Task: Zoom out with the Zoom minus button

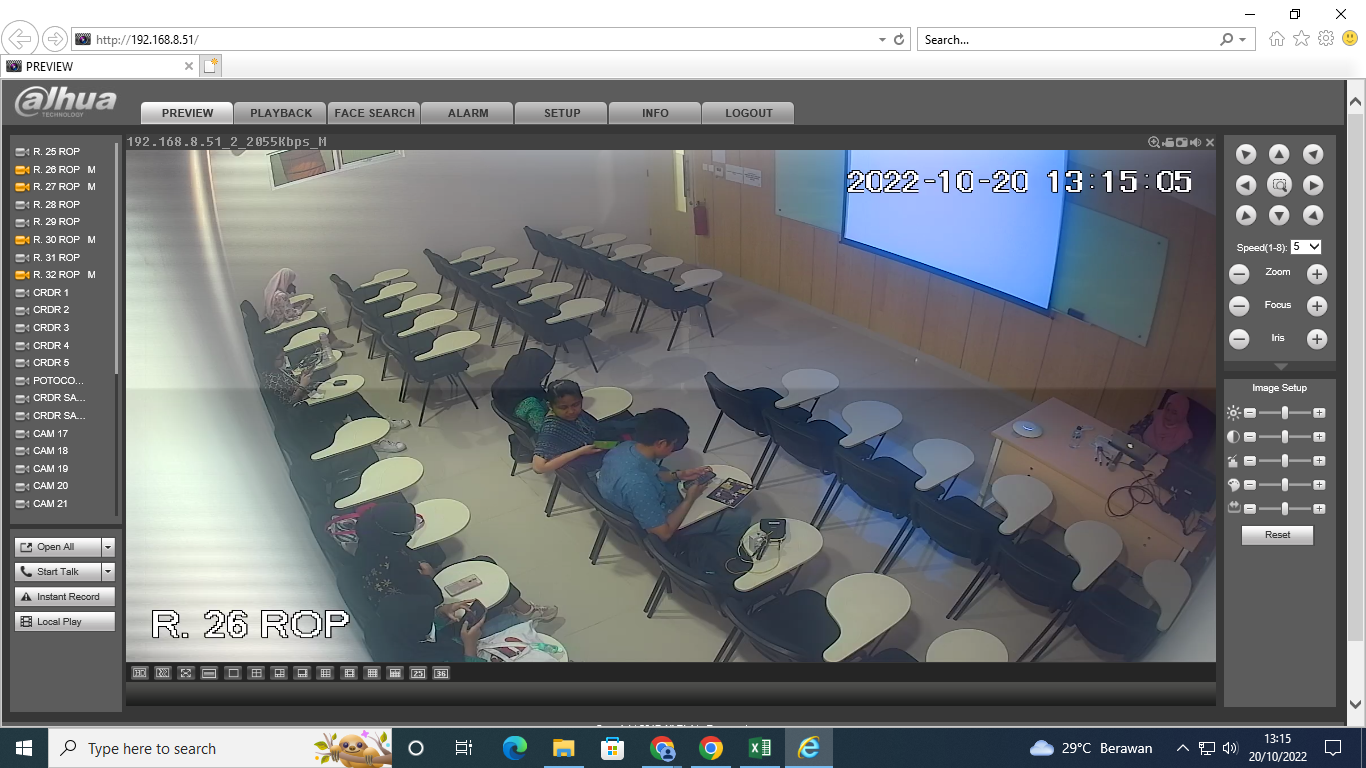Action: pos(1239,274)
